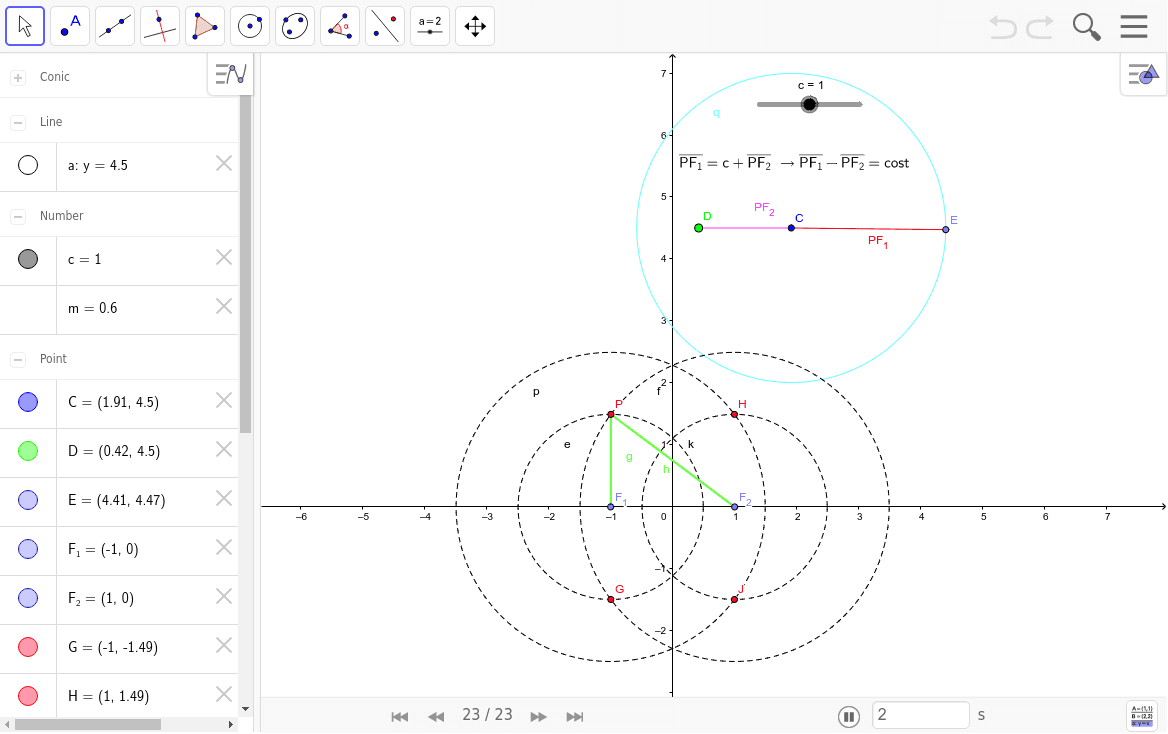This screenshot has width=1168, height=734.
Task: Delete number c = 1
Action: point(223,257)
